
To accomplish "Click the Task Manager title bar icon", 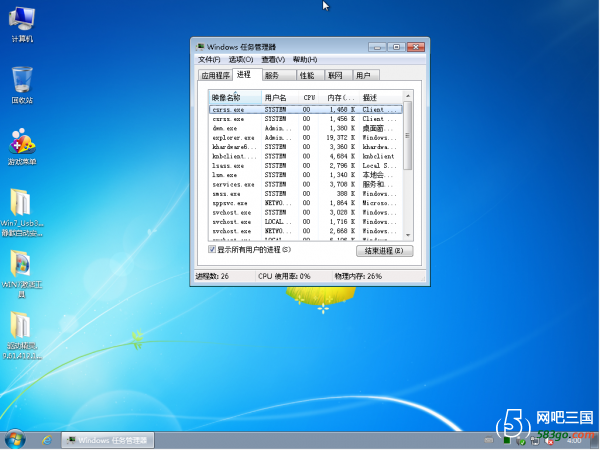I will point(200,46).
